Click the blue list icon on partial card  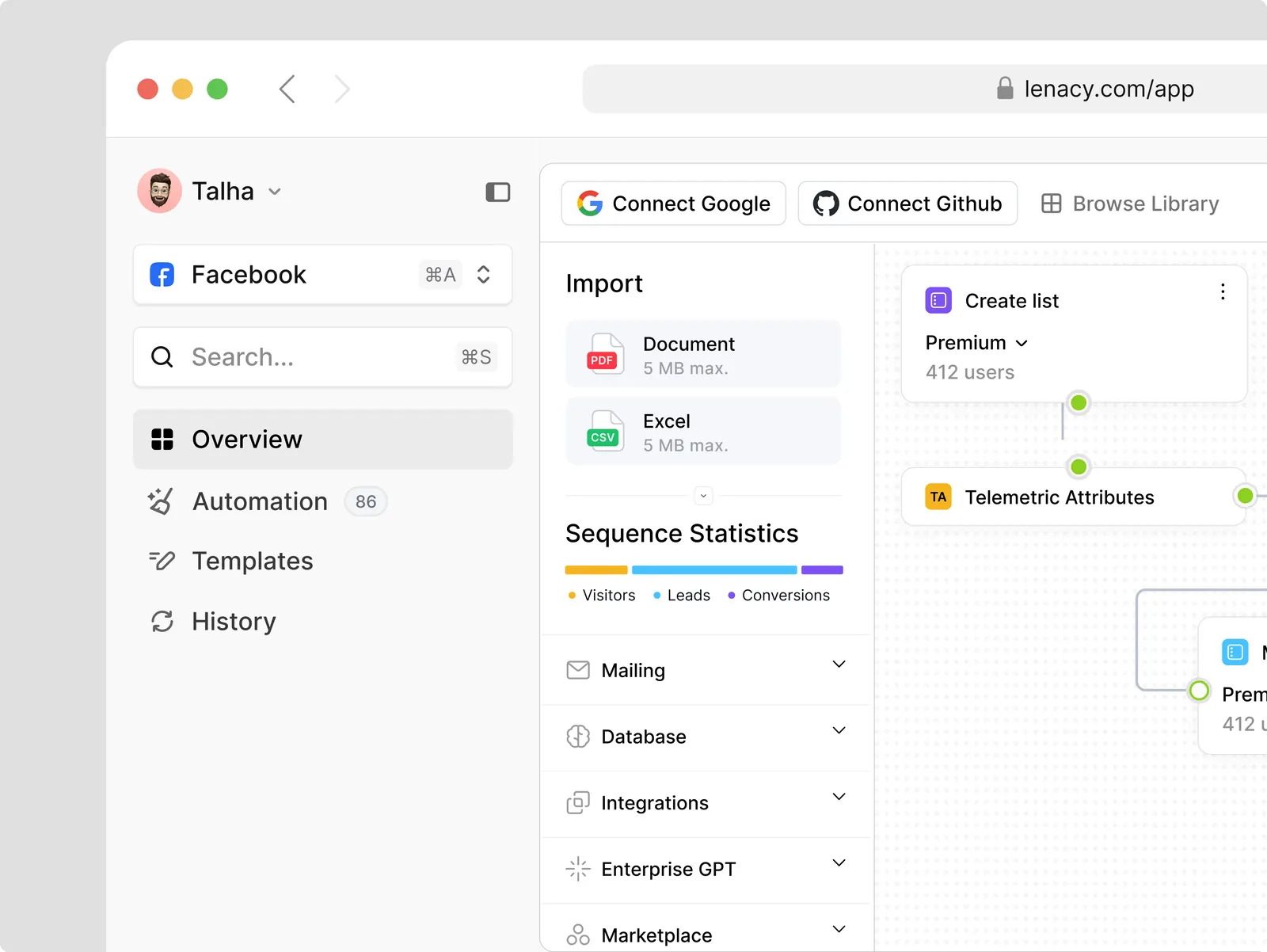pos(1235,653)
